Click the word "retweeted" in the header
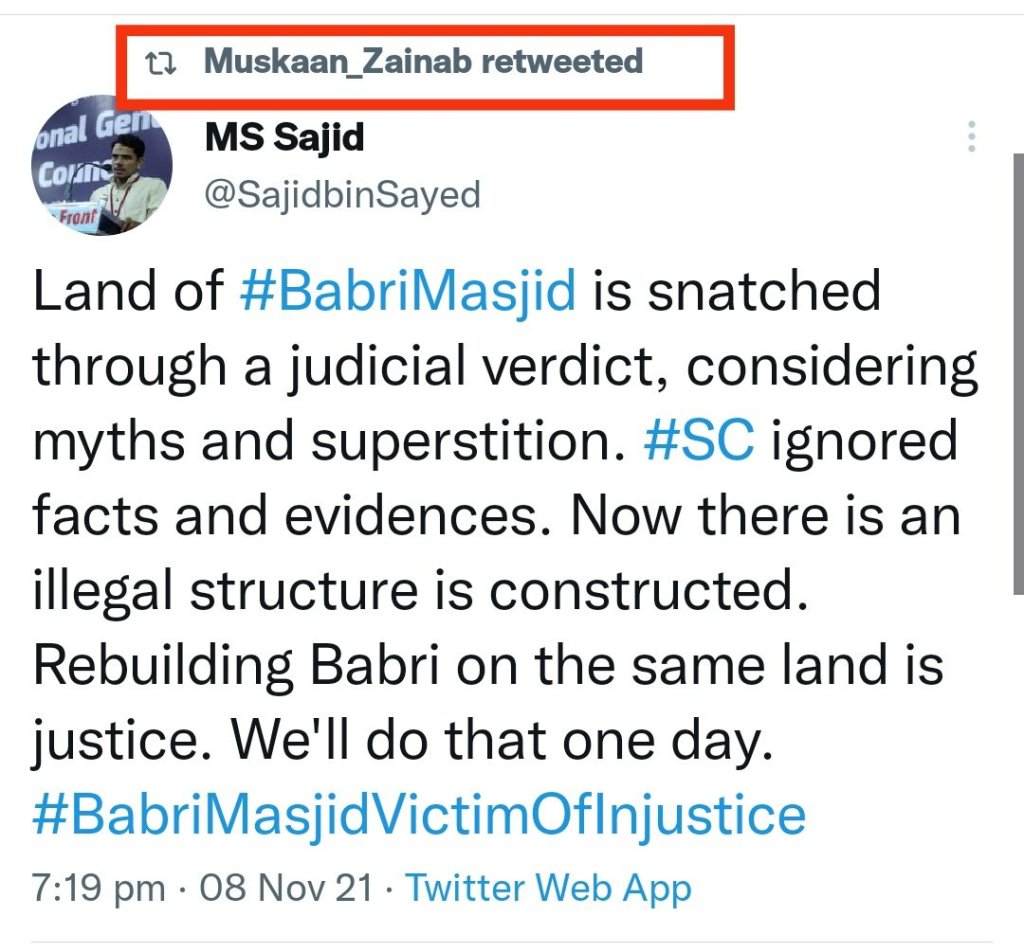The height and width of the screenshot is (952, 1024). (561, 61)
